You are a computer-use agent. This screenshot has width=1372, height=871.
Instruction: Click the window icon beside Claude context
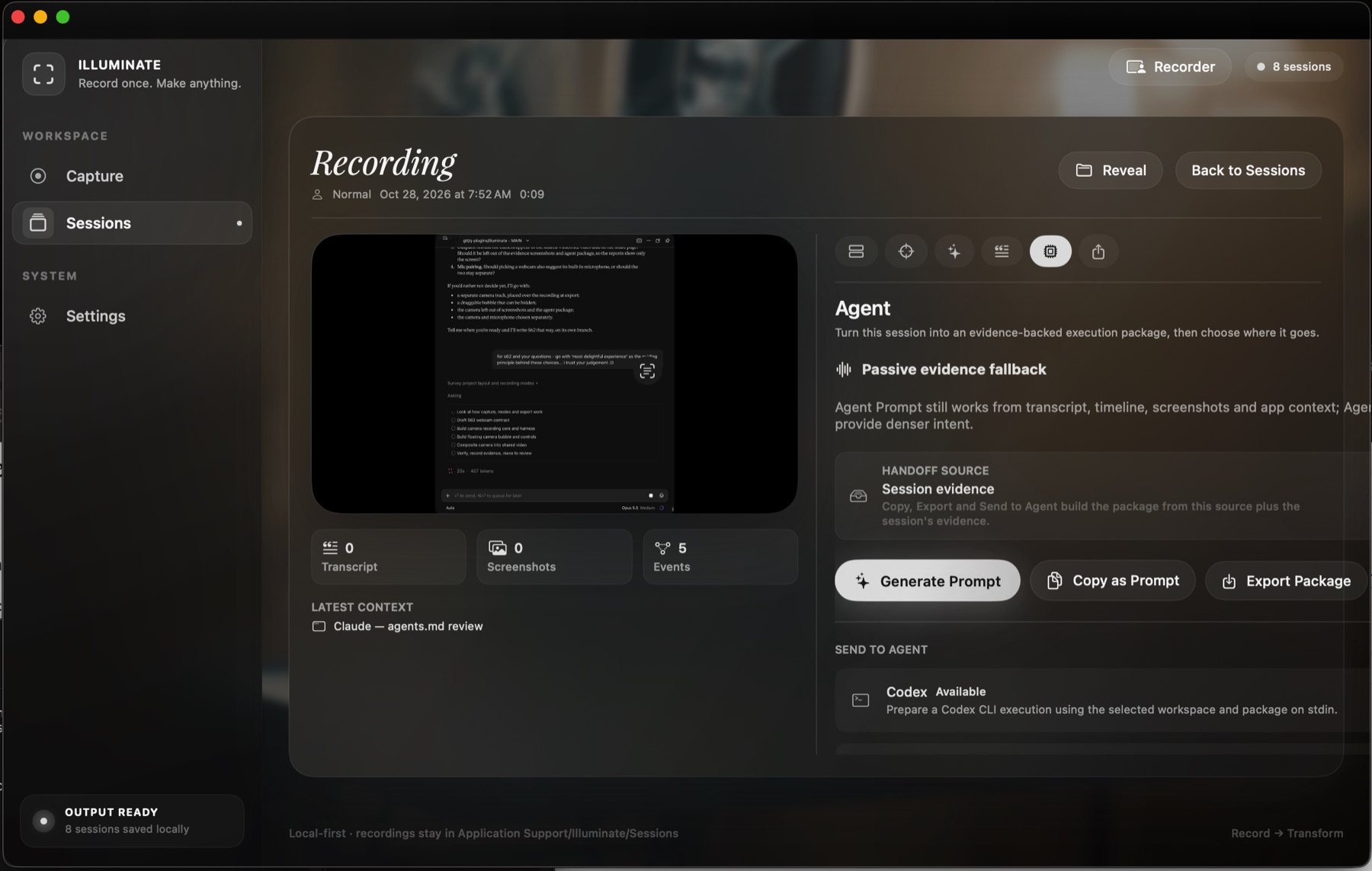tap(319, 626)
